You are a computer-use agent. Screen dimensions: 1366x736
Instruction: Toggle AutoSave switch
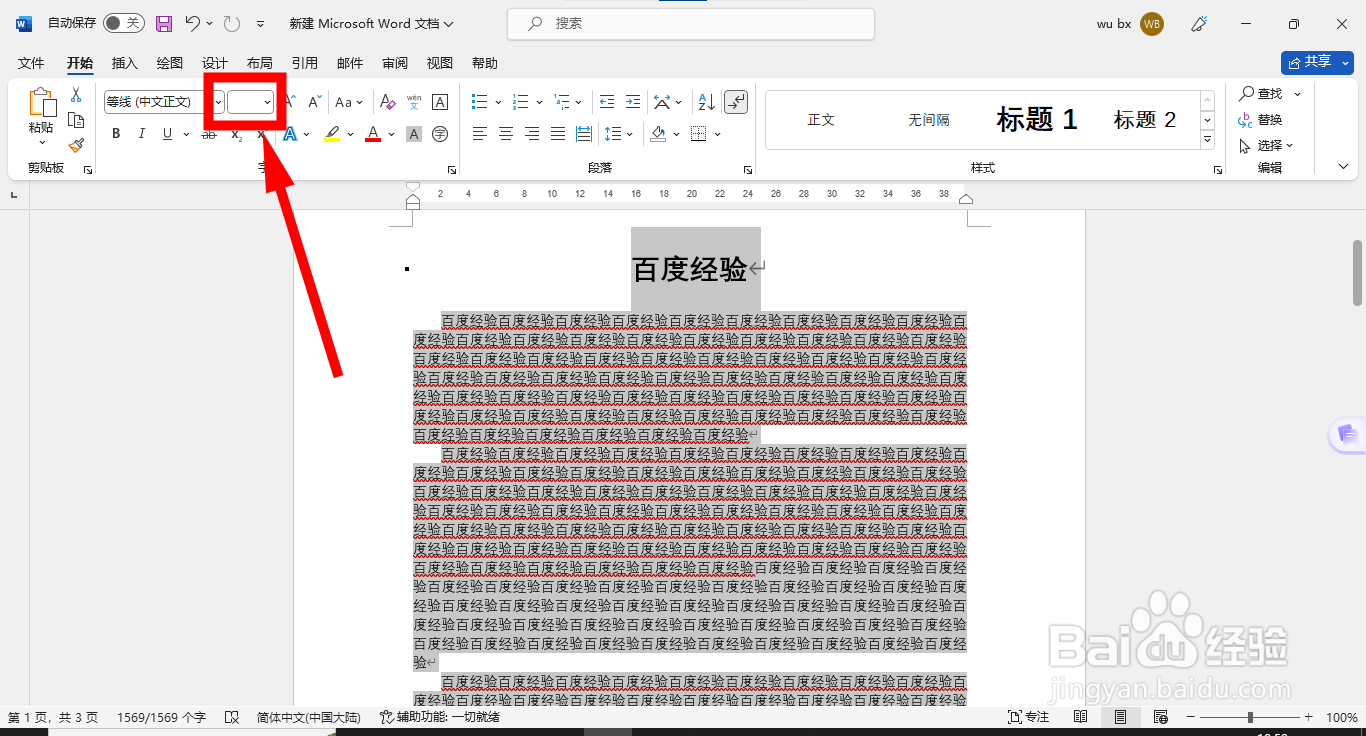coord(124,23)
